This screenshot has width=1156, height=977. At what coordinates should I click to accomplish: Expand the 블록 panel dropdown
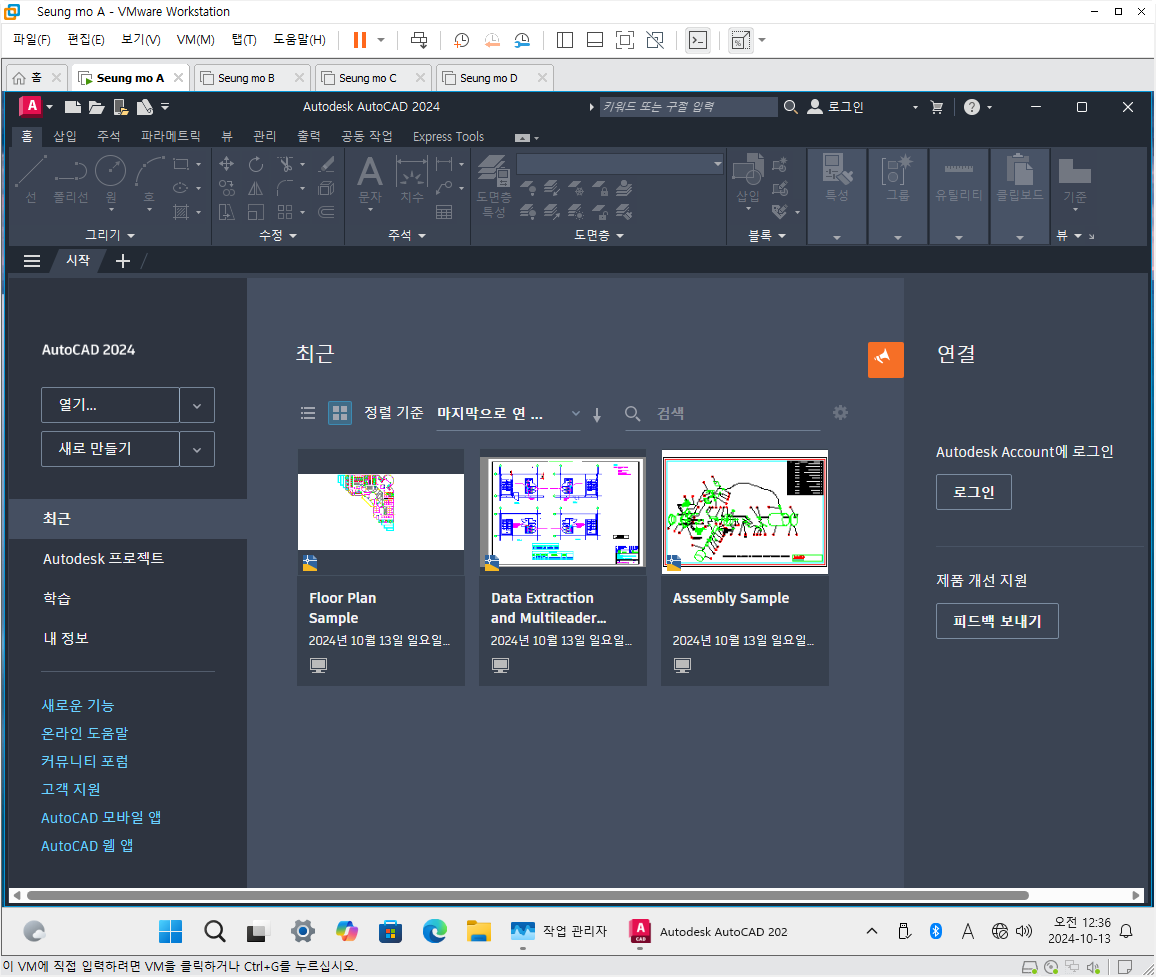pyautogui.click(x=767, y=235)
